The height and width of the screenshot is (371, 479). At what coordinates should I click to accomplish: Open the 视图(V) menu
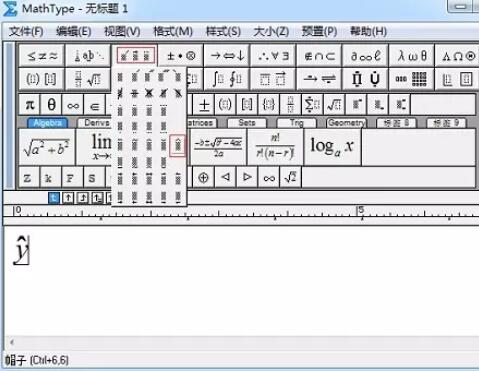[x=122, y=32]
